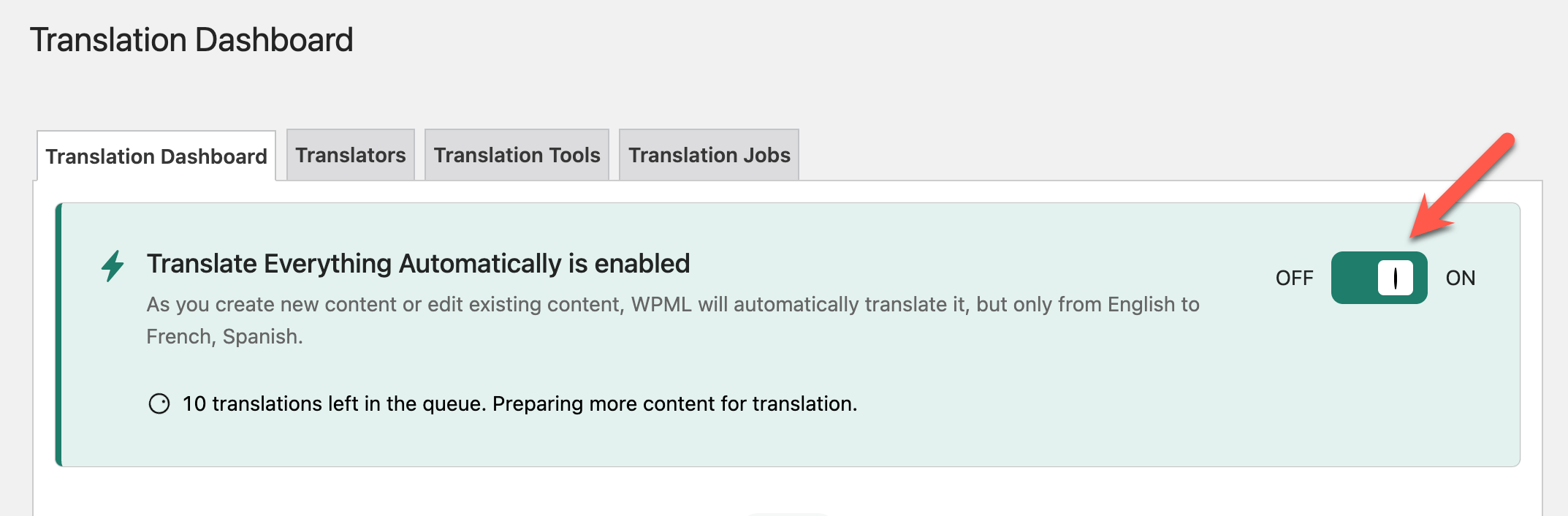Click the green lightning bolt icon
The height and width of the screenshot is (516, 1568).
(113, 265)
